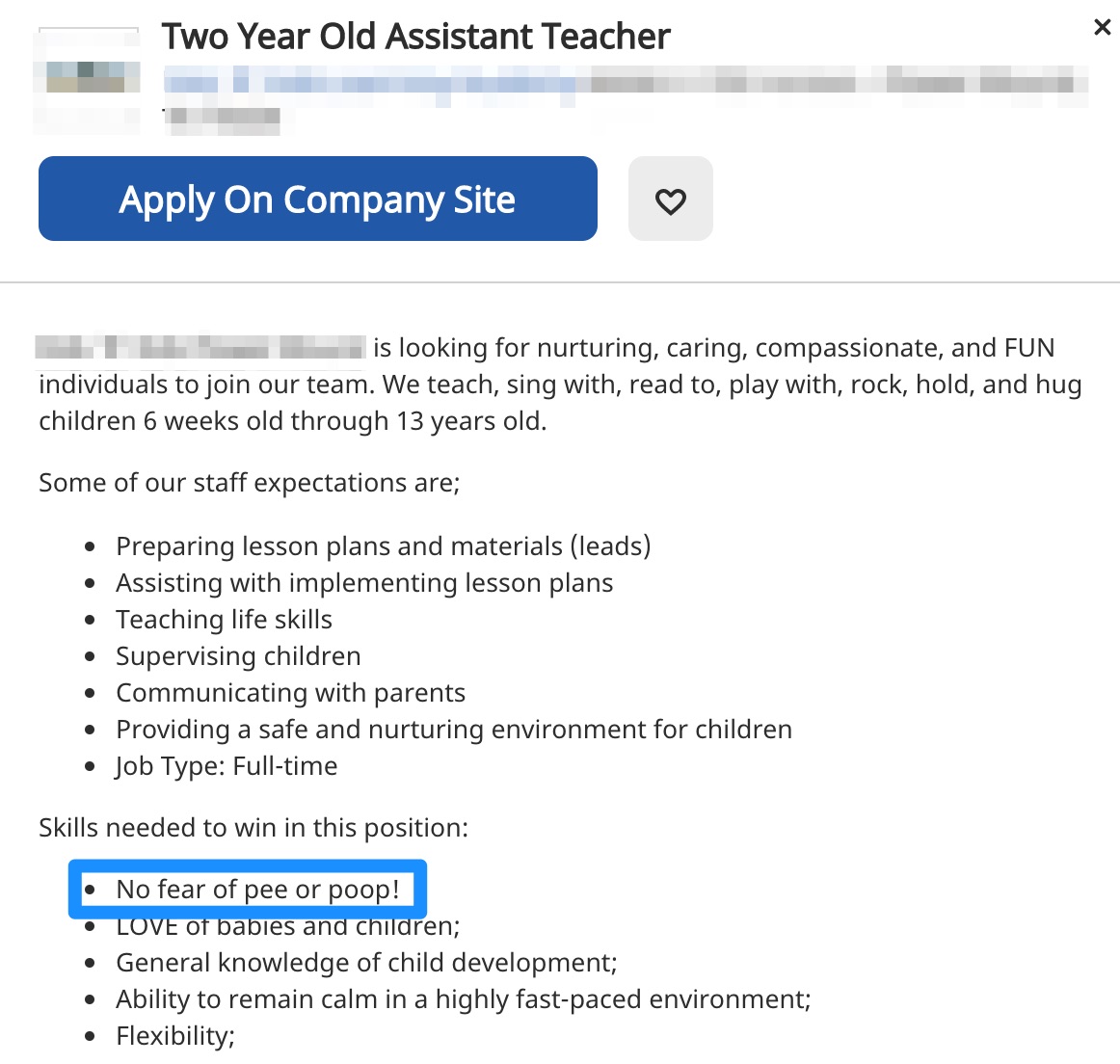Select the 'Preparing lesson plans and materials' bullet
The width and height of the screenshot is (1120, 1064).
click(384, 545)
